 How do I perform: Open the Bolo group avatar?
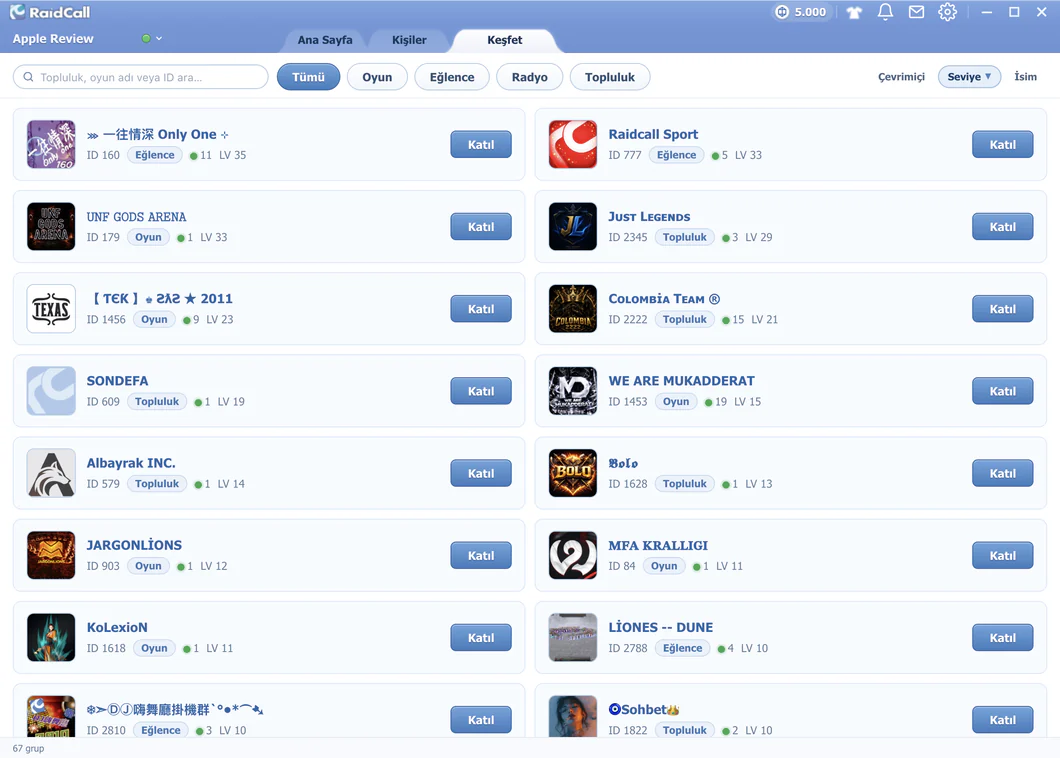[573, 473]
